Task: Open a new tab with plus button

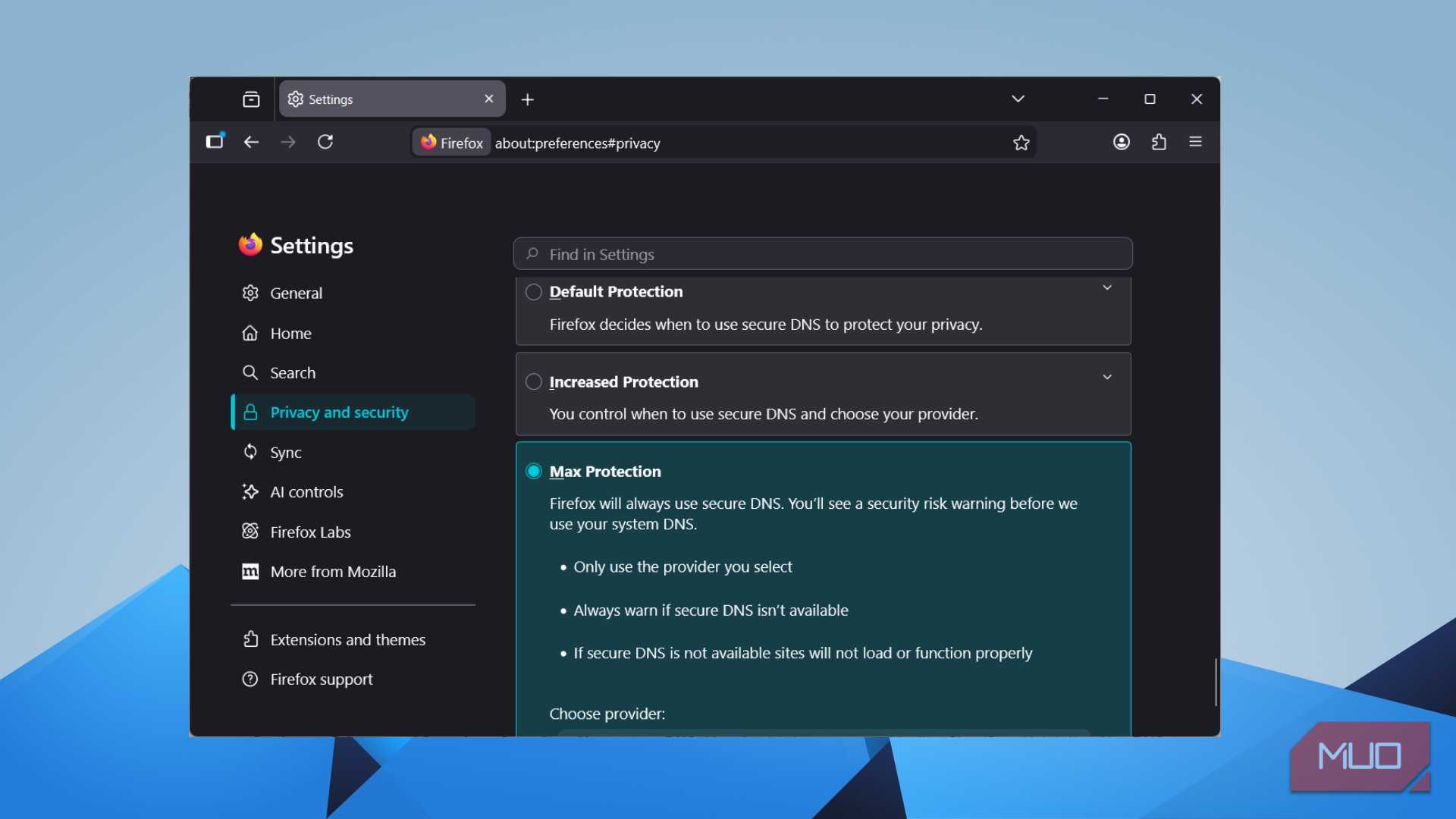Action: 528,99
